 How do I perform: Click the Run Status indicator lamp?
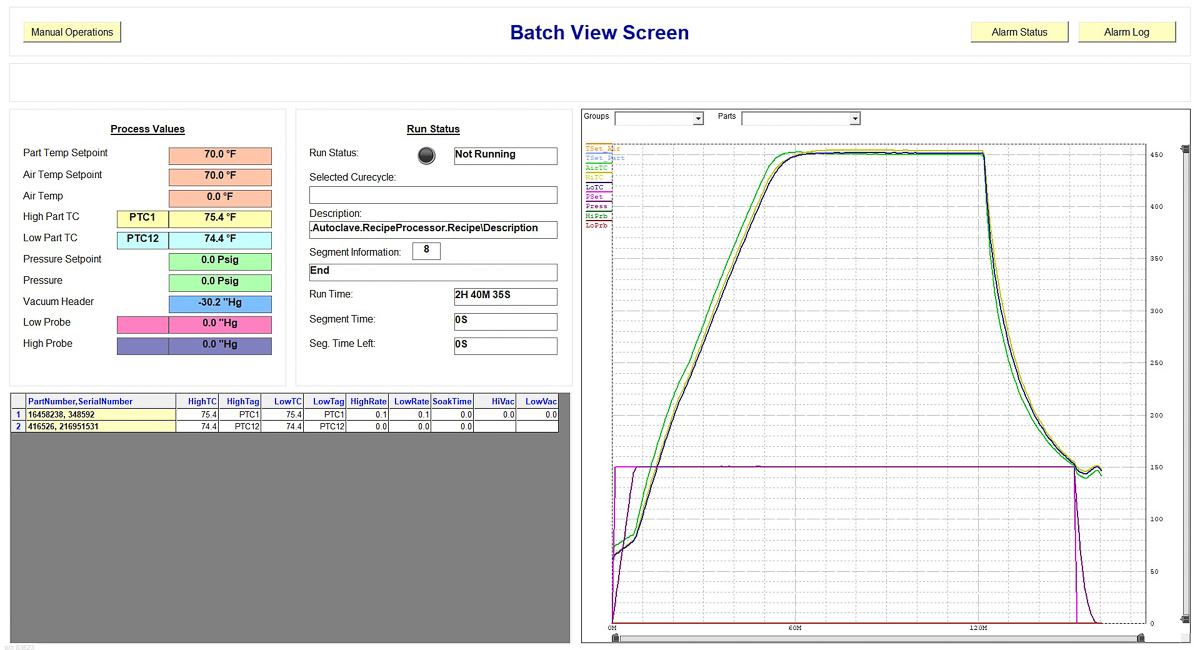point(427,155)
